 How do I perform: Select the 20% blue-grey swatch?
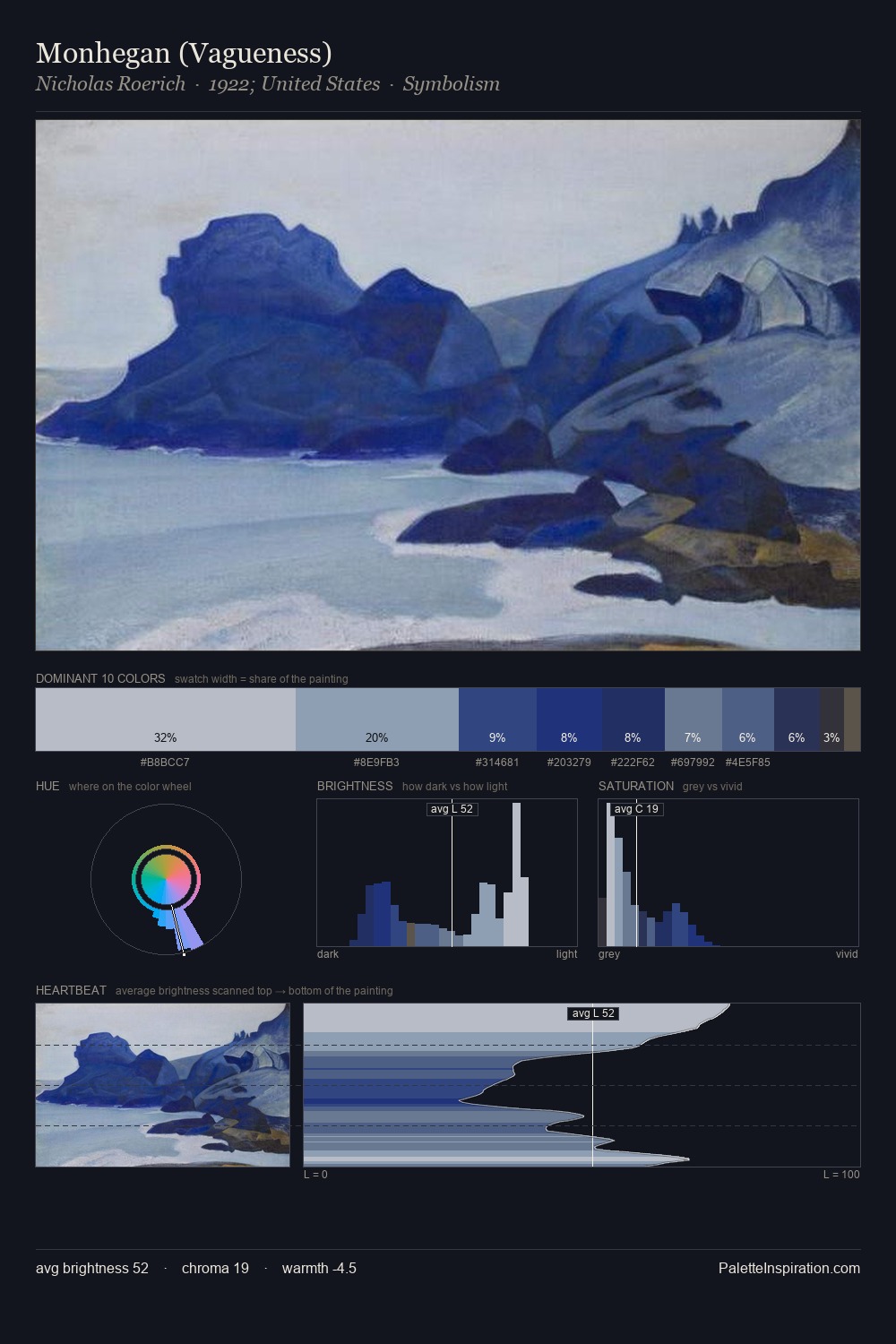click(x=377, y=719)
